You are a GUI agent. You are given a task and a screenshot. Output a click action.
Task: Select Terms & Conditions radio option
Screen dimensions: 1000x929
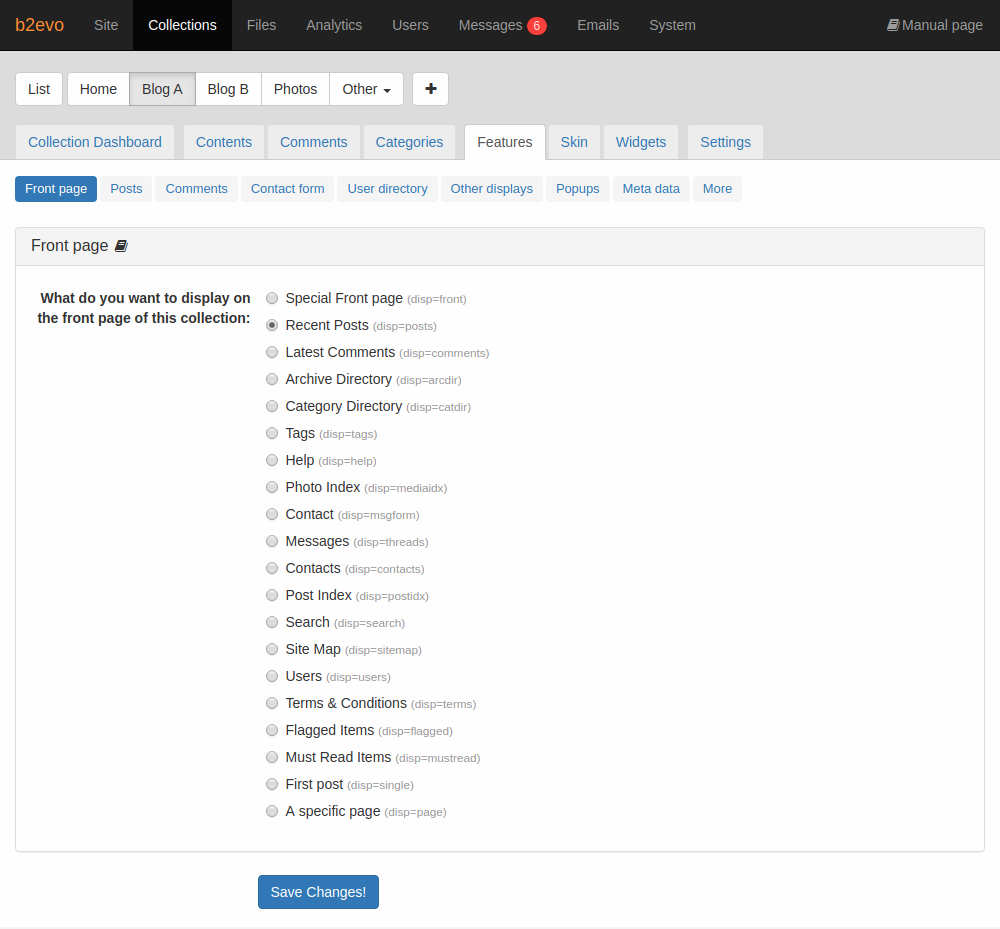tap(272, 703)
